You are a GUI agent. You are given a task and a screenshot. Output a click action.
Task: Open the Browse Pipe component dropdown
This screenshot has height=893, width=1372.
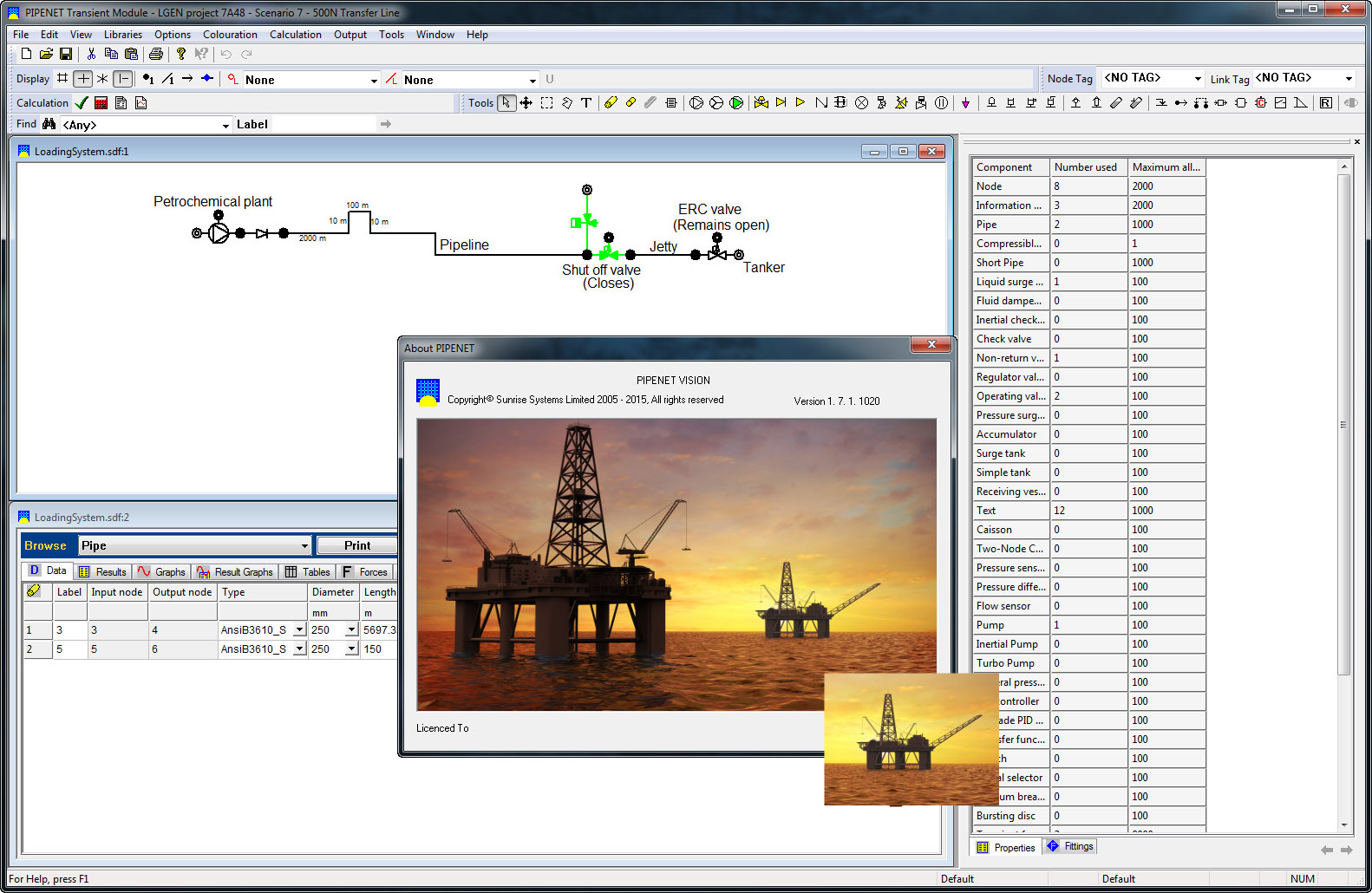[x=194, y=545]
